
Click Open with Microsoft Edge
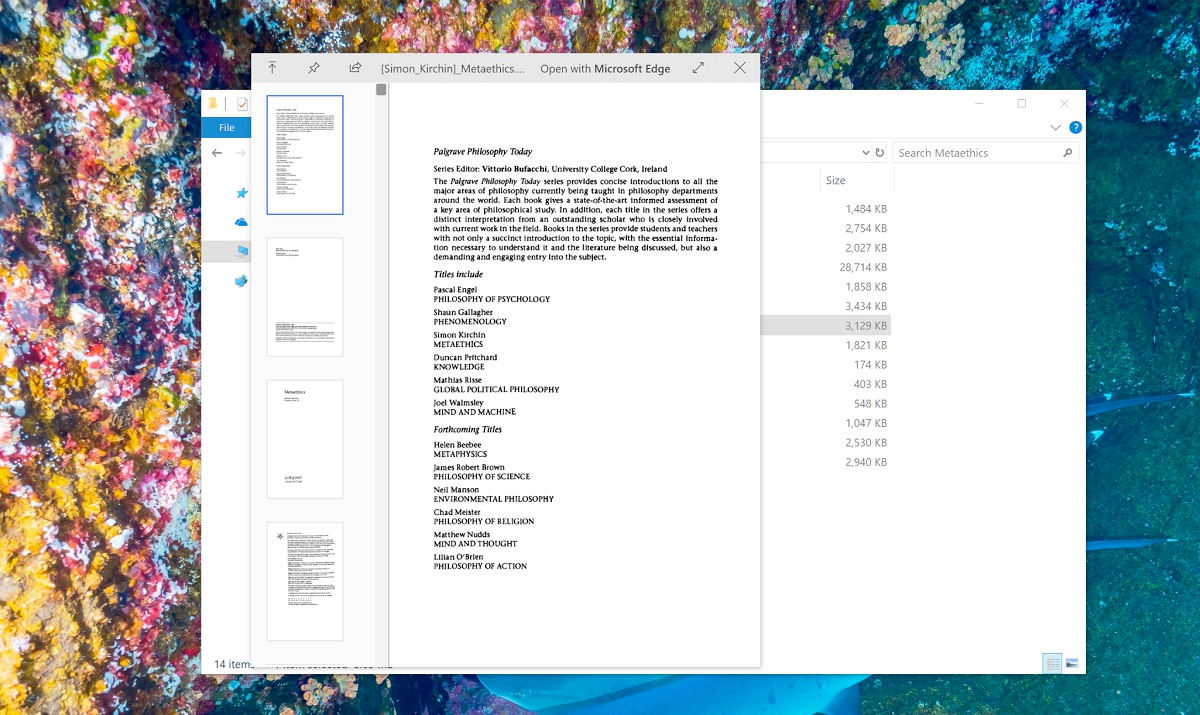point(605,68)
